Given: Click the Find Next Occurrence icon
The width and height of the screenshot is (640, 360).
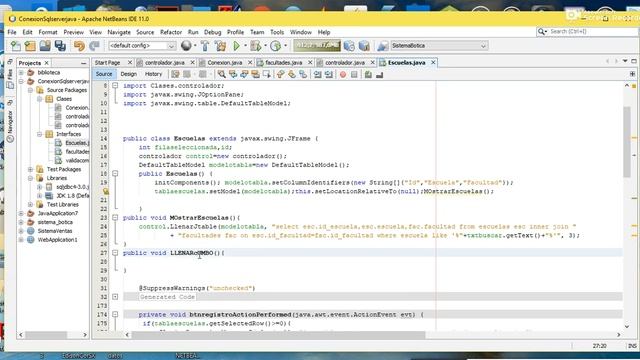Looking at the screenshot, I should coord(244,74).
